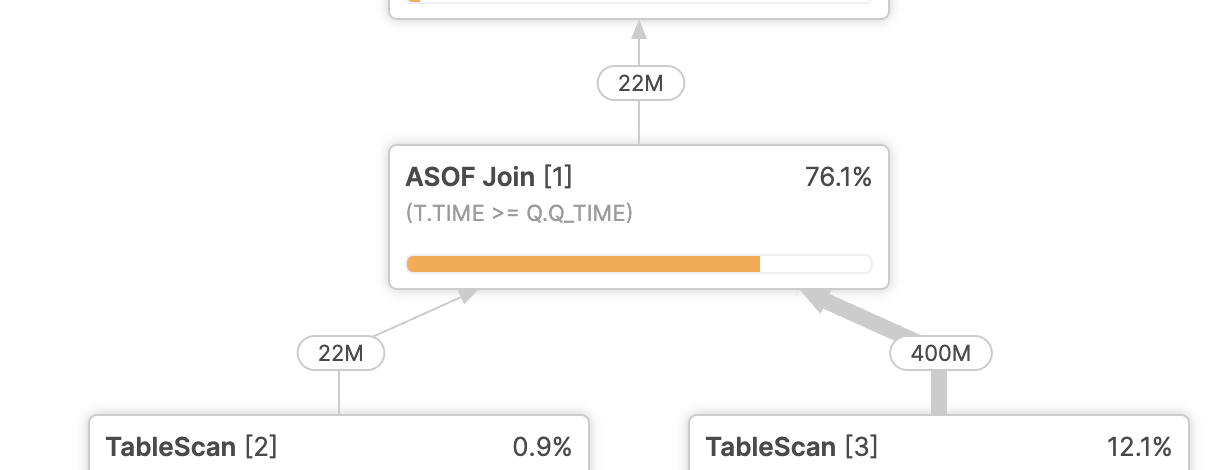1230x470 pixels.
Task: Click the thick arrowhead entering ASOF Join
Action: coord(813,299)
